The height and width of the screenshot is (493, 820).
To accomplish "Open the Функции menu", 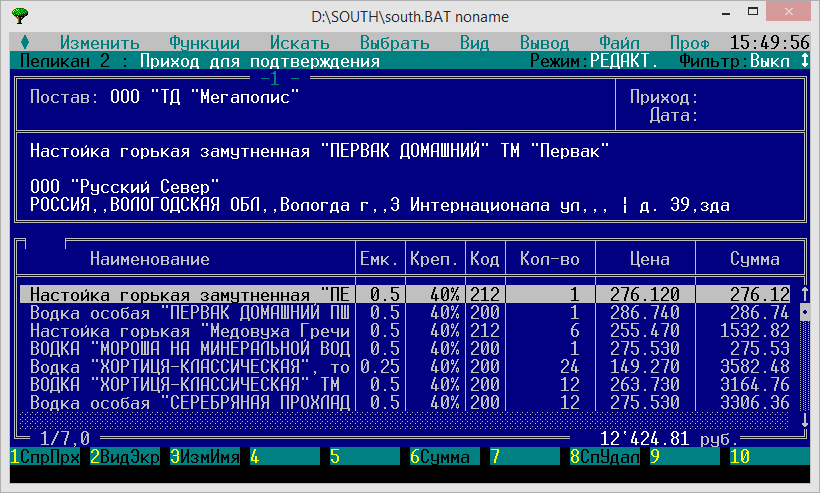I will (x=204, y=43).
